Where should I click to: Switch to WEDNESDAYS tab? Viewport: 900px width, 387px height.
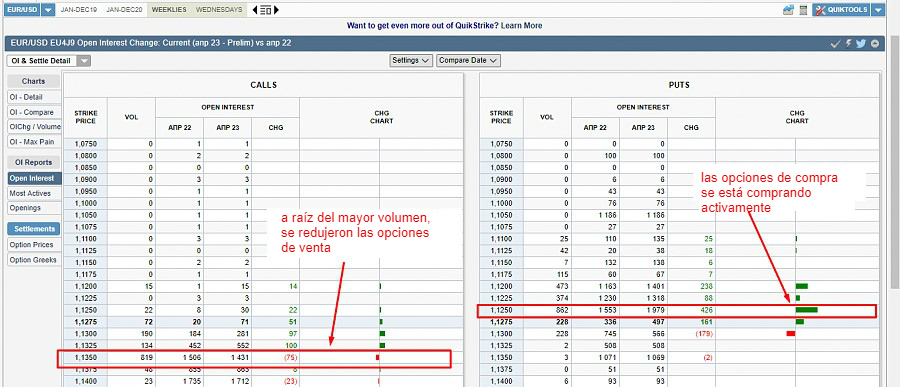coord(219,10)
